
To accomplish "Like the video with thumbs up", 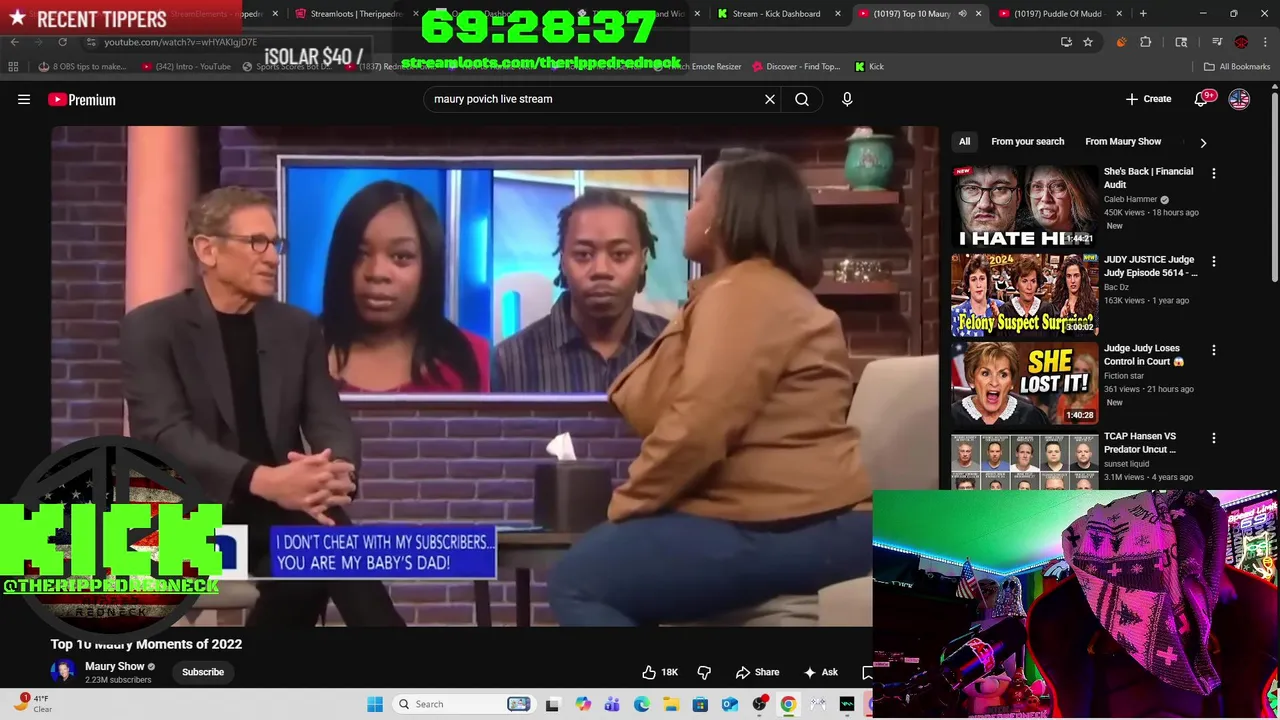I will (x=659, y=672).
